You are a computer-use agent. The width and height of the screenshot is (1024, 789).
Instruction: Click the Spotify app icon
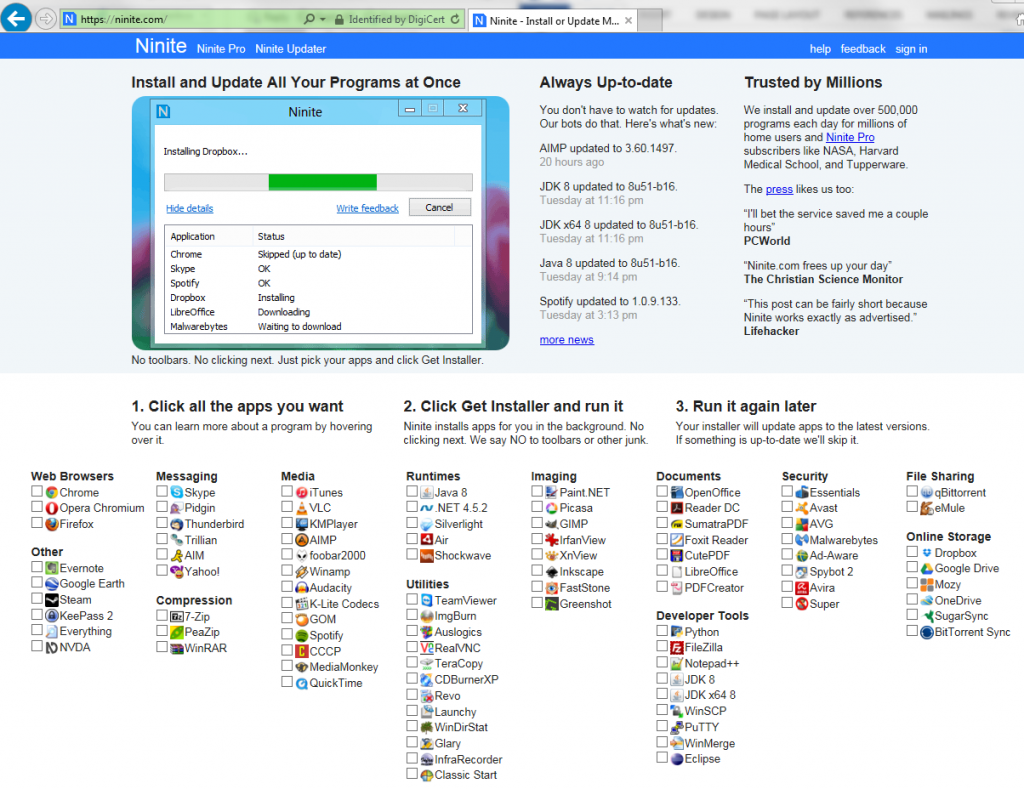point(302,636)
